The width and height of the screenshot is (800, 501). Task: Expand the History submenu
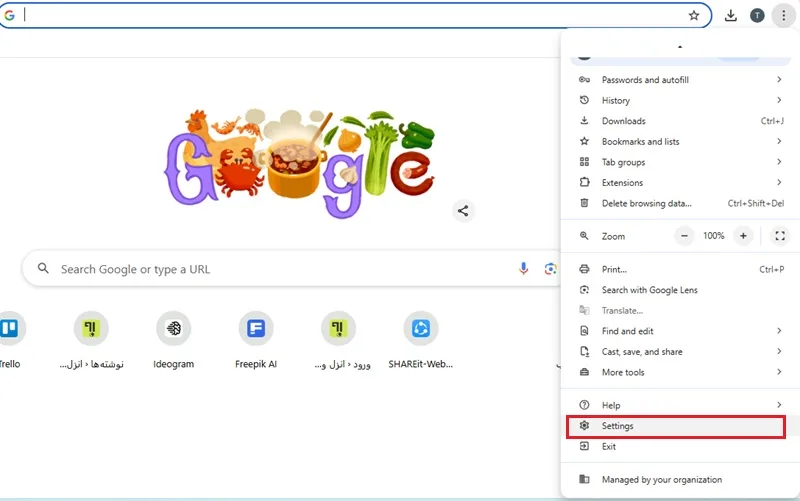click(681, 101)
